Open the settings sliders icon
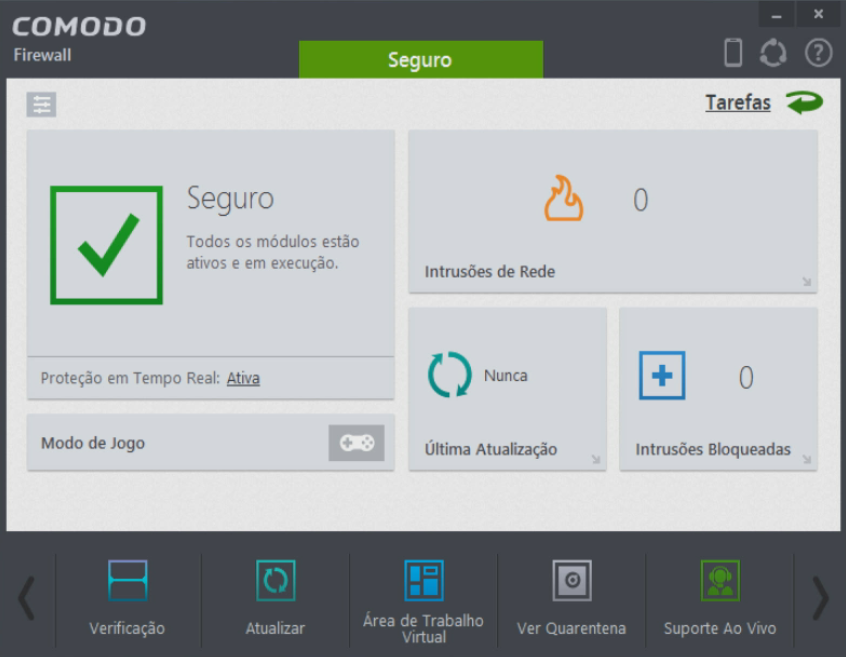846x657 pixels. point(42,104)
